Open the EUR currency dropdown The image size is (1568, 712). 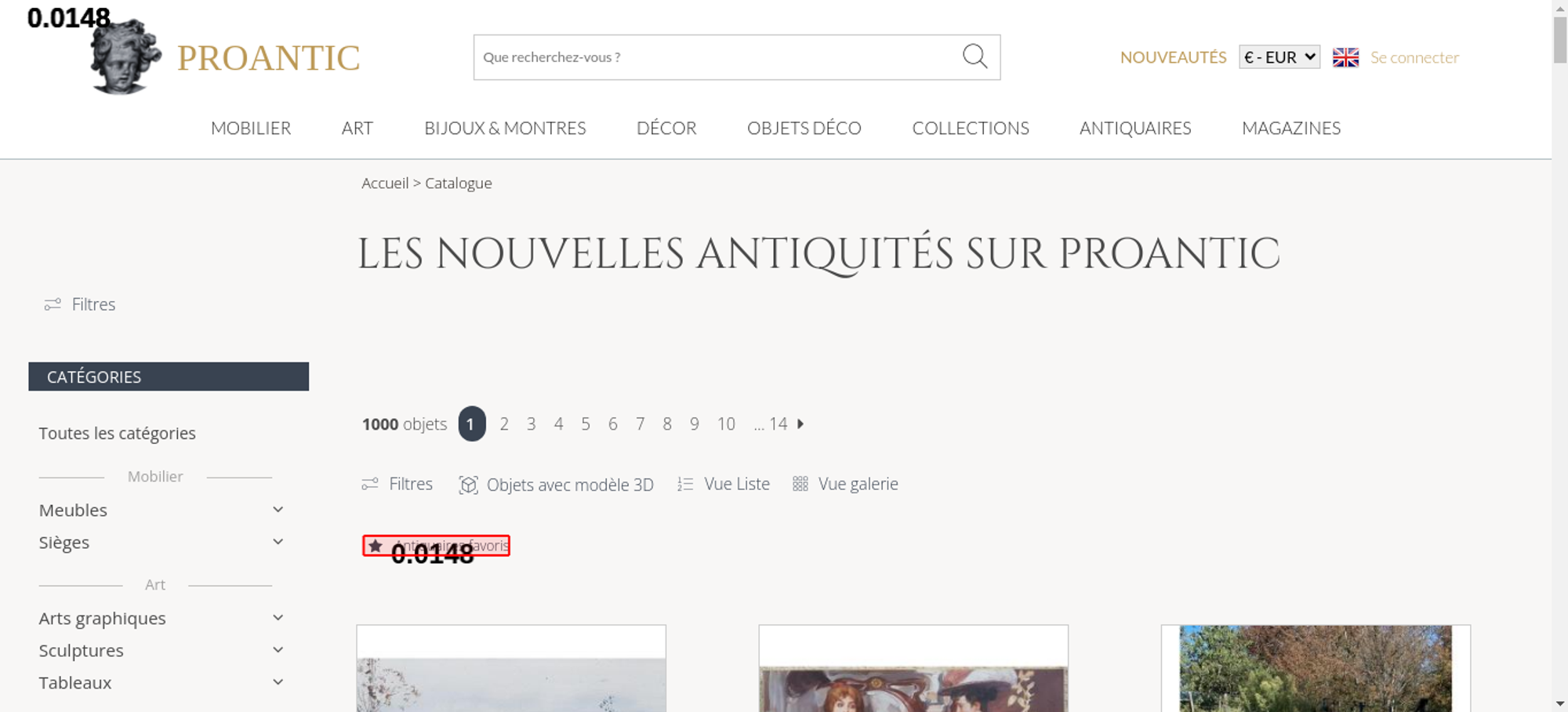tap(1279, 57)
